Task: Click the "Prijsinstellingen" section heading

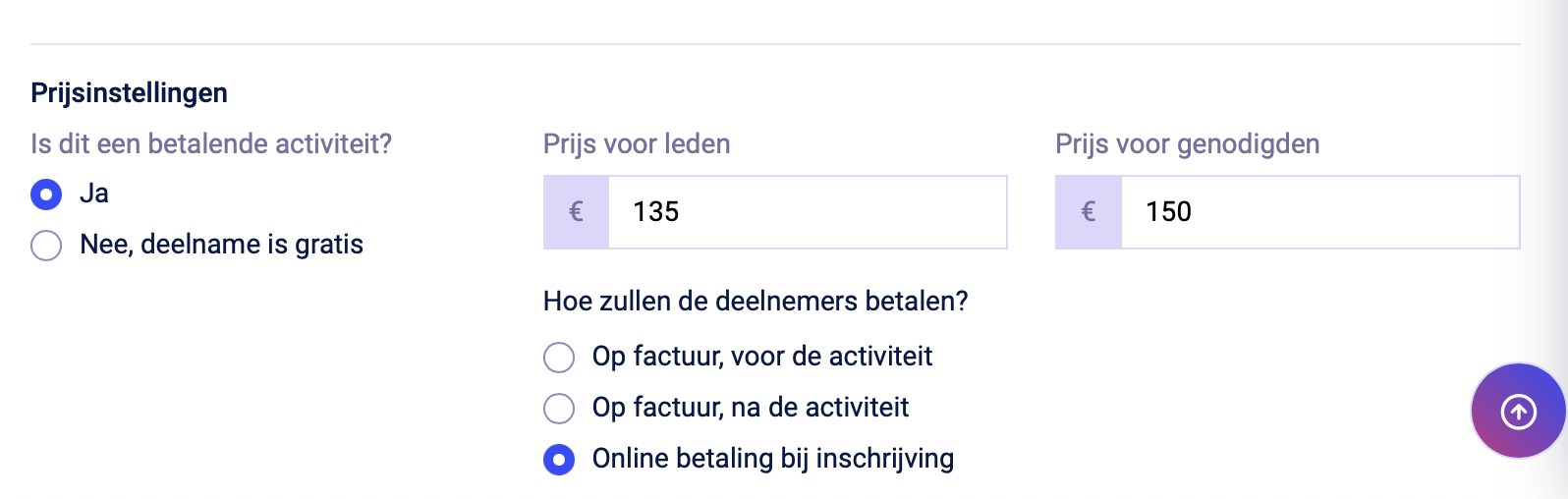Action: tap(129, 93)
